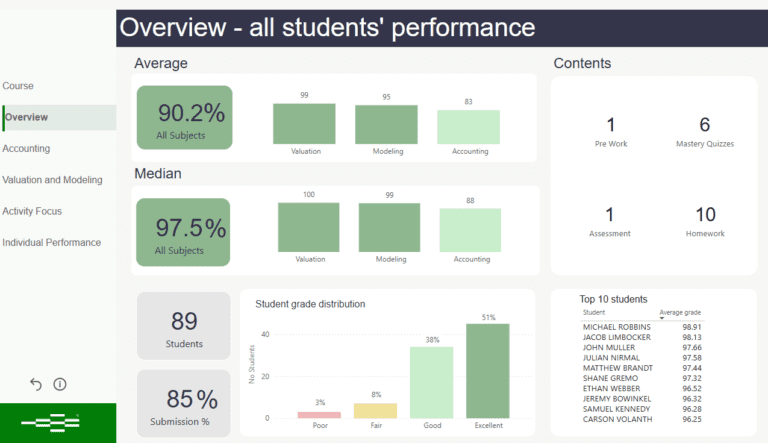Click the 89 Students card
The width and height of the screenshot is (768, 443).
184,327
